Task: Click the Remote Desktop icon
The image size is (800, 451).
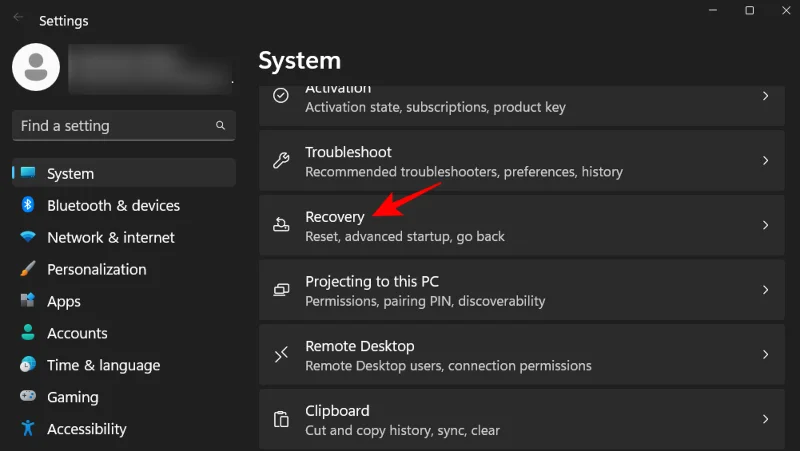Action: 281,354
